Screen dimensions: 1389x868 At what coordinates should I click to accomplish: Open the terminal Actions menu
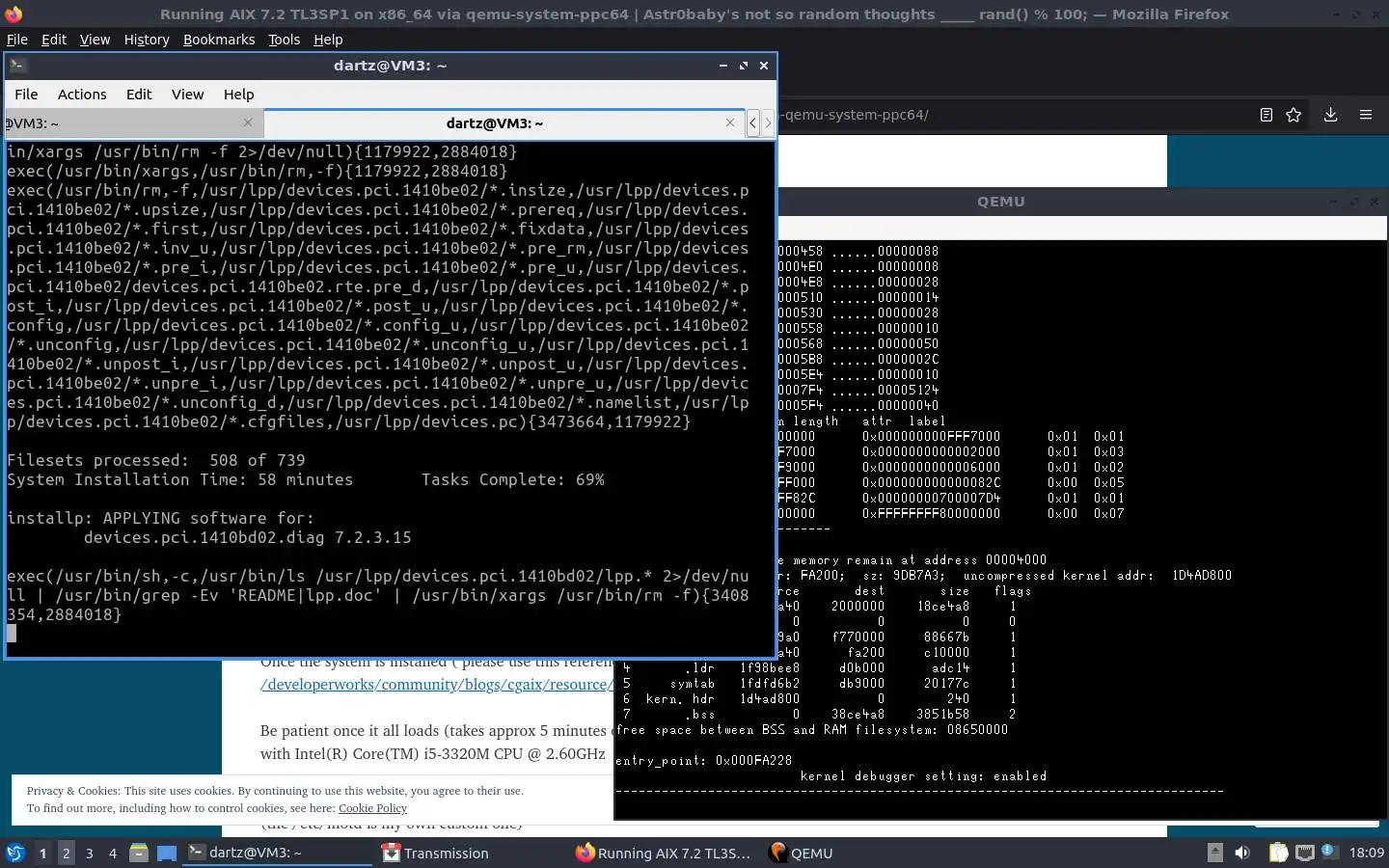tap(82, 95)
